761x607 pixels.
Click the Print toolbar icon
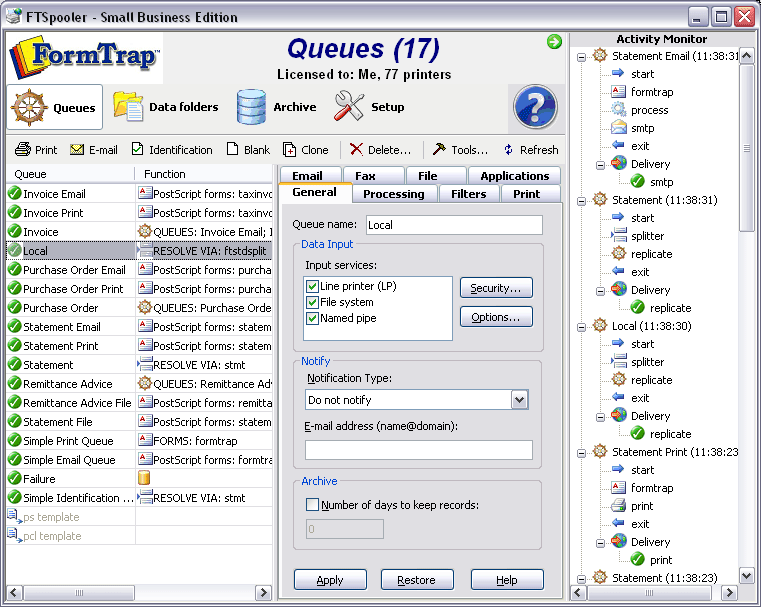tap(22, 149)
